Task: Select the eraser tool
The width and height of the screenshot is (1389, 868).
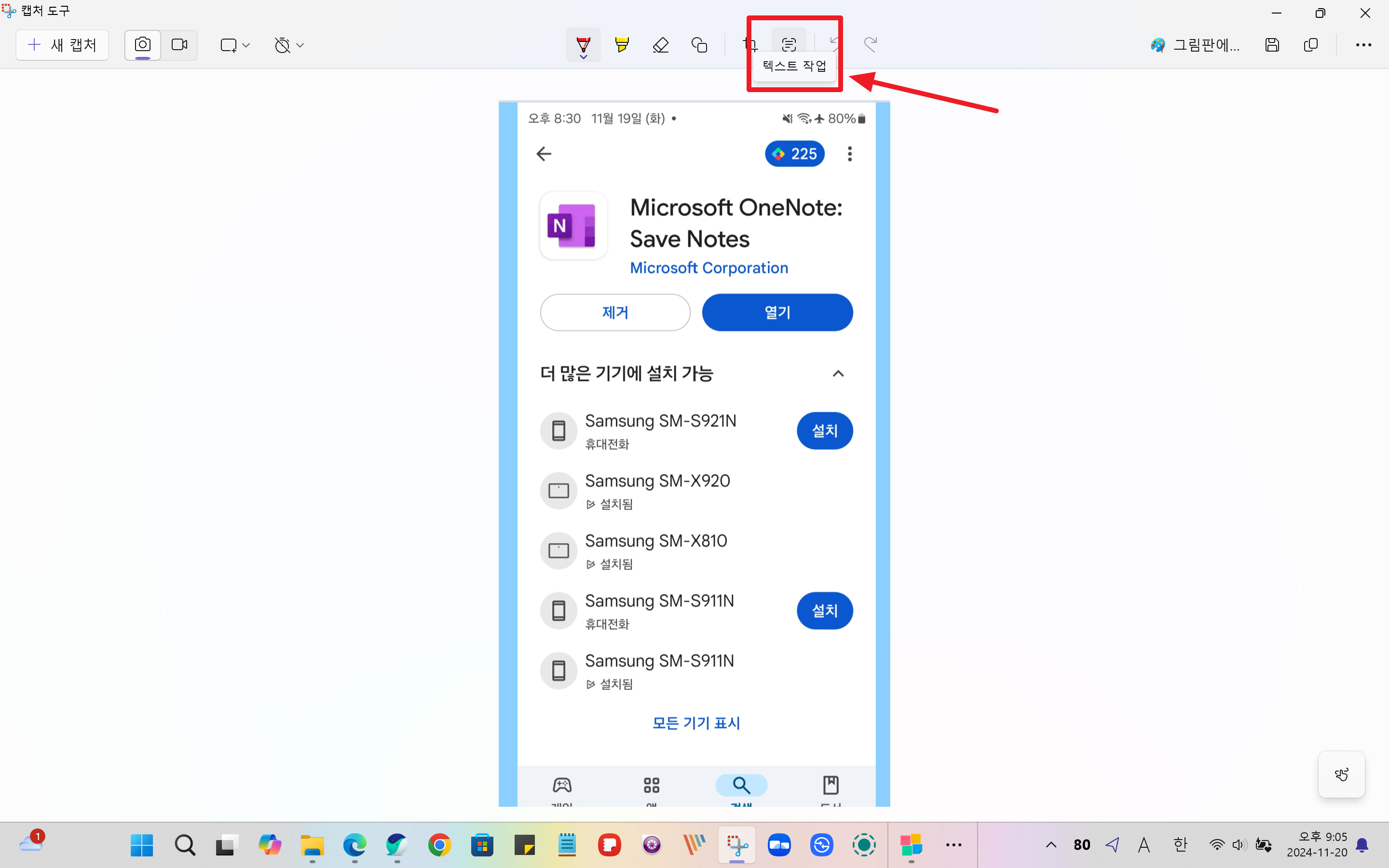Action: [661, 45]
